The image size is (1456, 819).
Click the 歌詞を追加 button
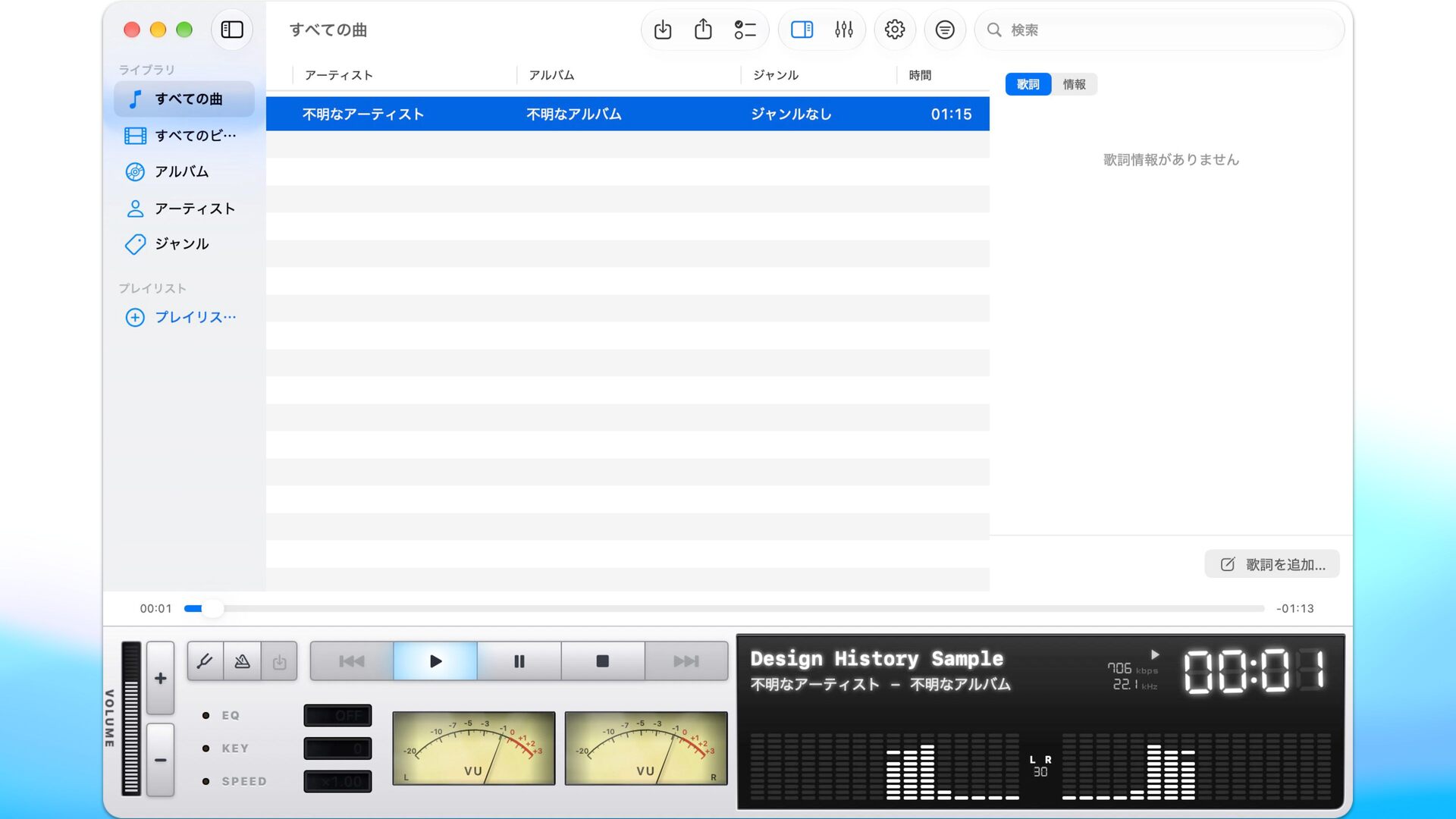coord(1272,564)
